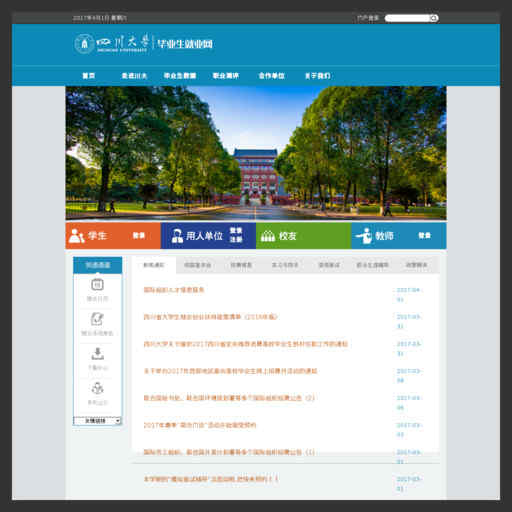Image resolution: width=512 pixels, height=512 pixels.
Task: Select the first news tab (active)
Action: point(154,265)
